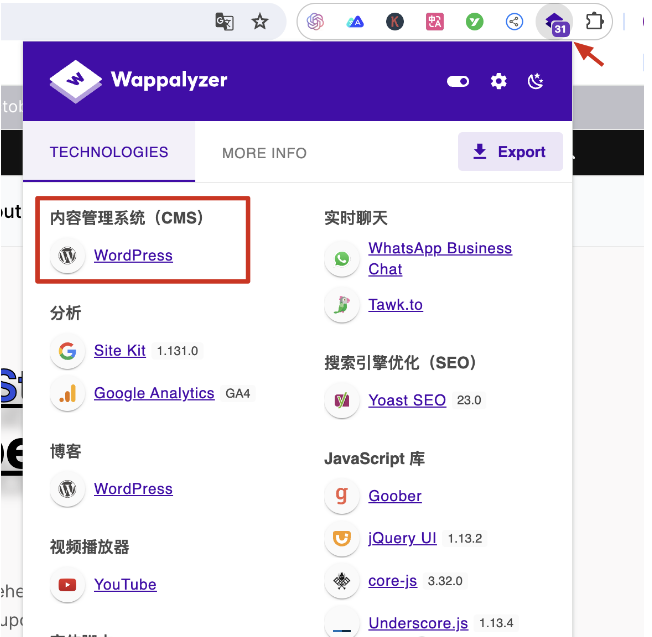Click the Wappalyzer extension icon with badge 31
This screenshot has width=652, height=637.
point(556,22)
